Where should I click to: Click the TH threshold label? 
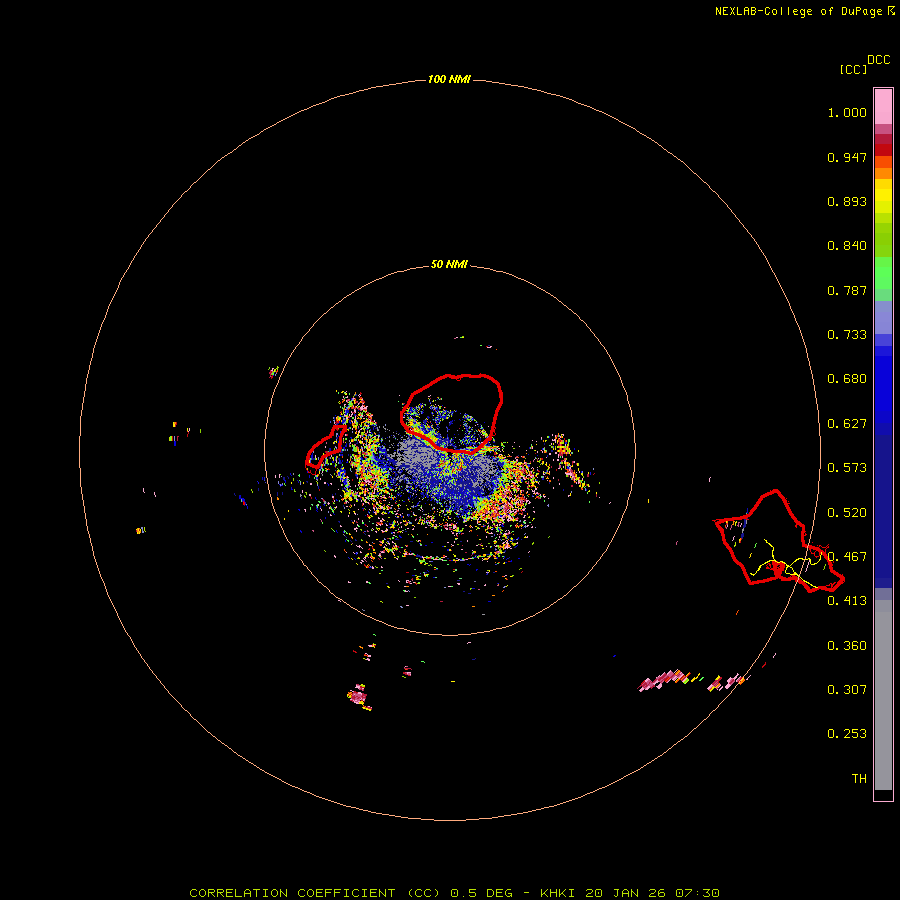(859, 779)
